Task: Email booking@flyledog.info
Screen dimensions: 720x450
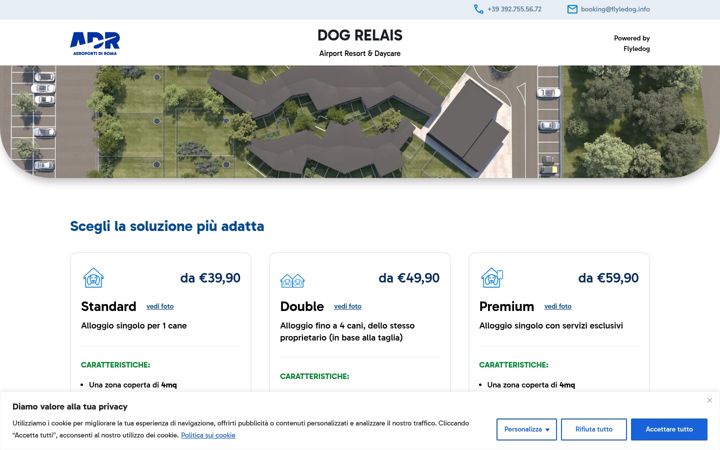Action: coord(615,9)
